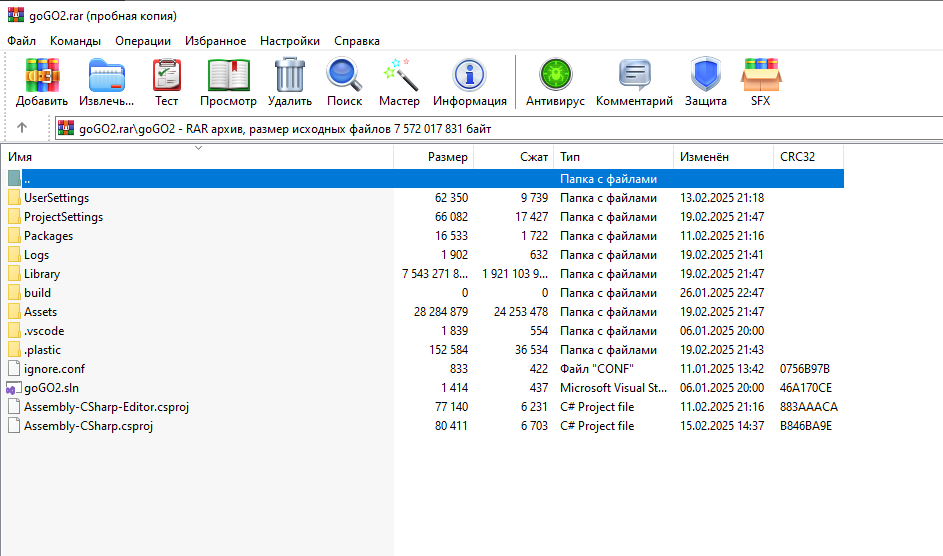Click the Защита shield icon
The width and height of the screenshot is (943, 556).
coord(705,76)
